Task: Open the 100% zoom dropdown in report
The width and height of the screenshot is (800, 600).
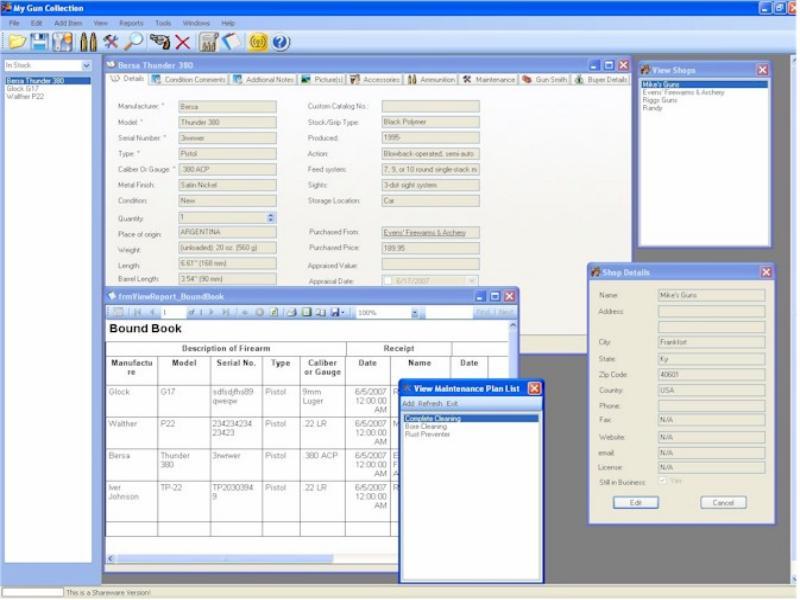Action: point(415,312)
